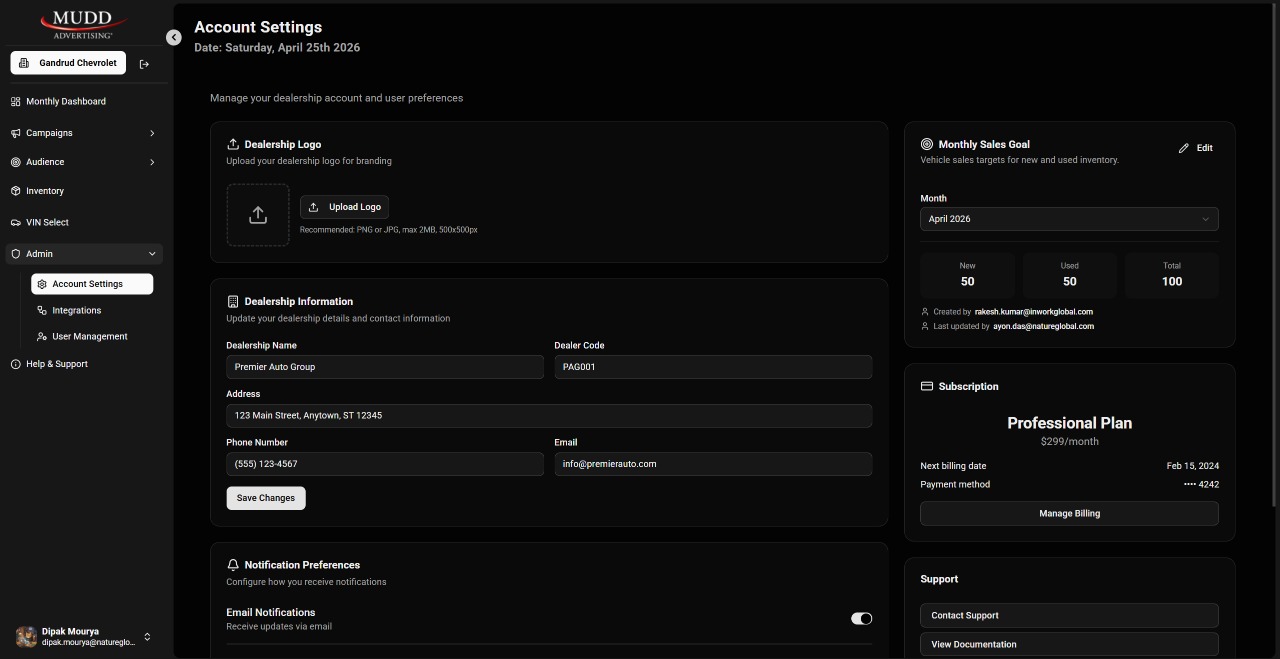Expand the user menu for Dipak Mourya
This screenshot has width=1280, height=659.
[146, 636]
